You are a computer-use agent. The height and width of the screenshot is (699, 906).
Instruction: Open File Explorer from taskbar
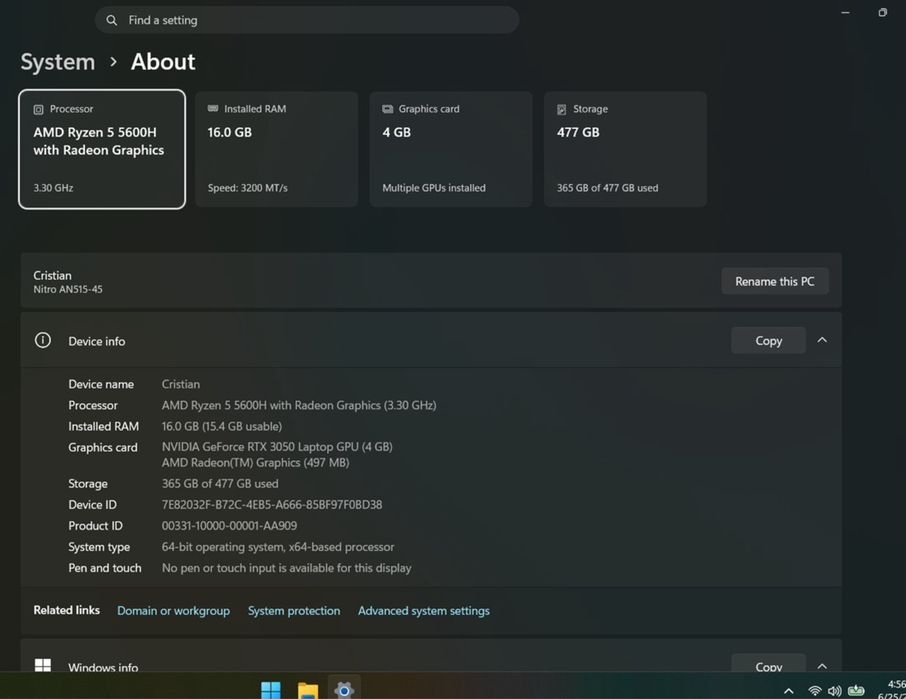308,690
